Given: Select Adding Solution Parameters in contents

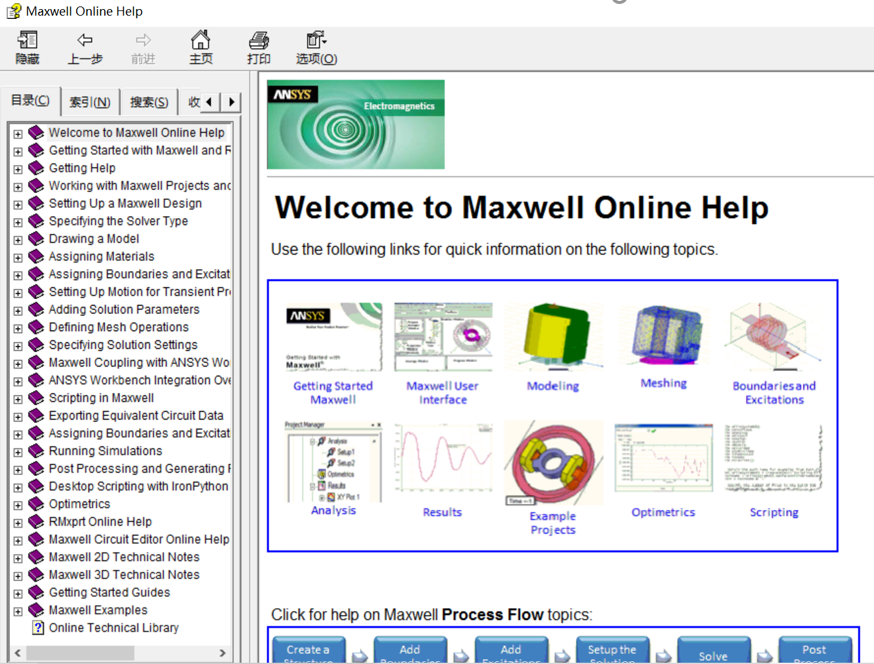Looking at the screenshot, I should click(x=124, y=309).
